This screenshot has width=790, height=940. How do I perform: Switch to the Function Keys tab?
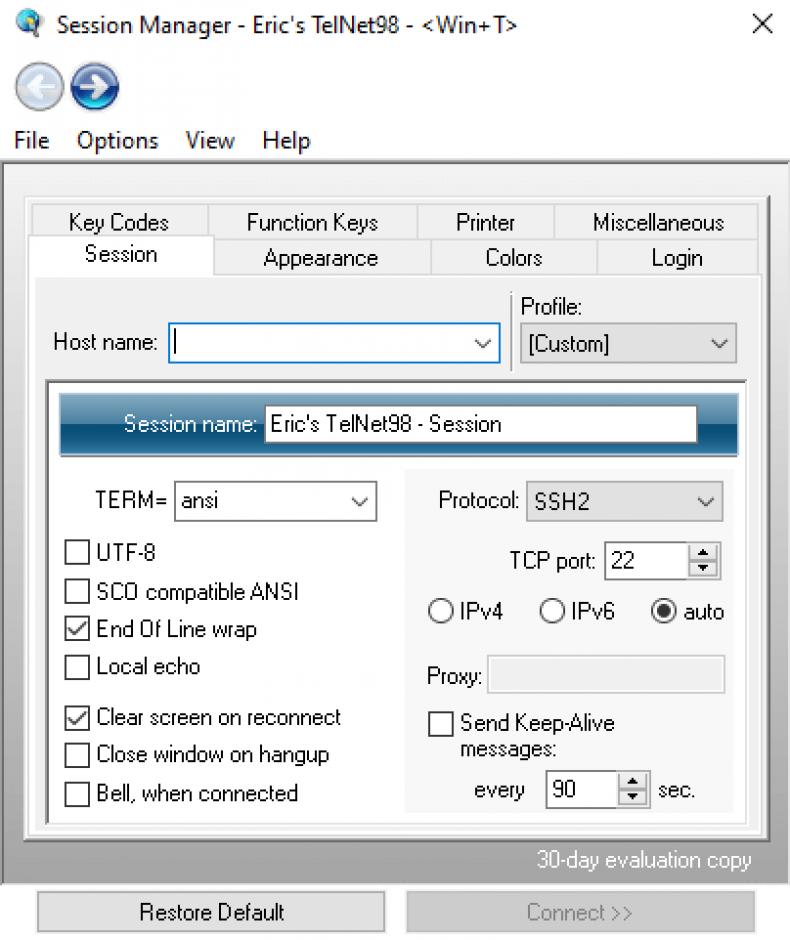click(x=312, y=222)
